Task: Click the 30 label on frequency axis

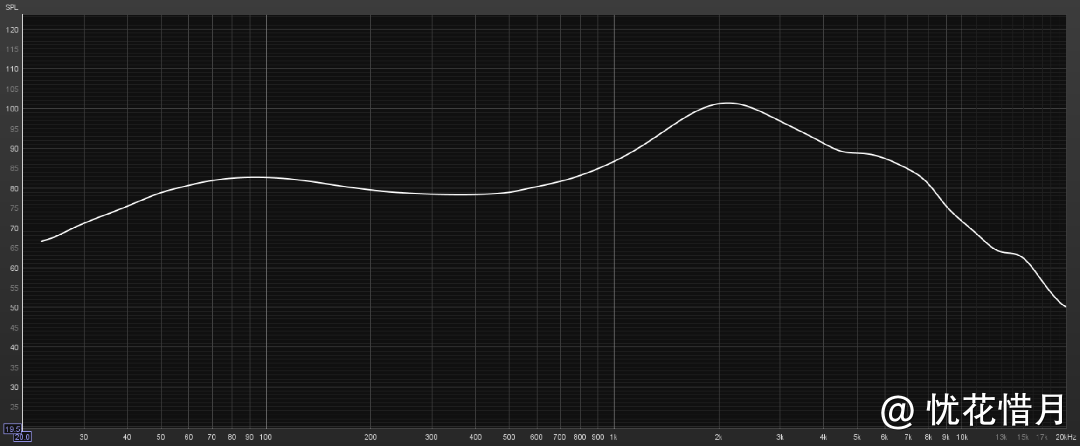Action: click(84, 437)
